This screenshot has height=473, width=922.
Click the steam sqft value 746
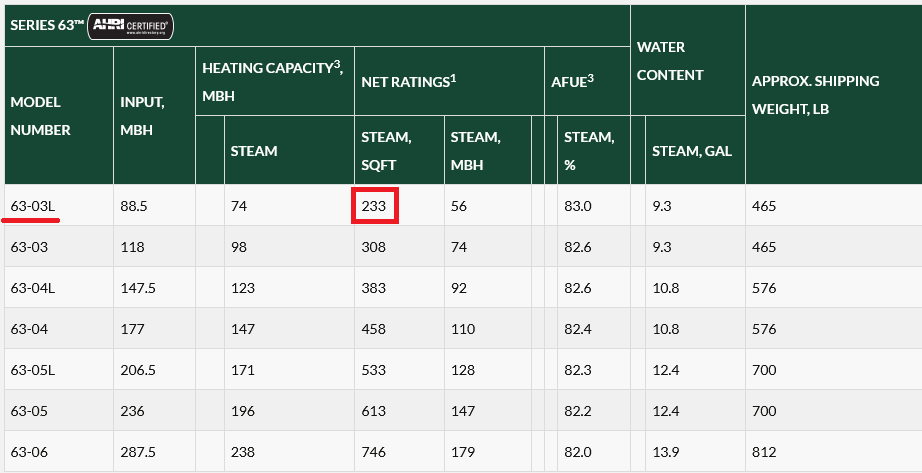pos(374,452)
